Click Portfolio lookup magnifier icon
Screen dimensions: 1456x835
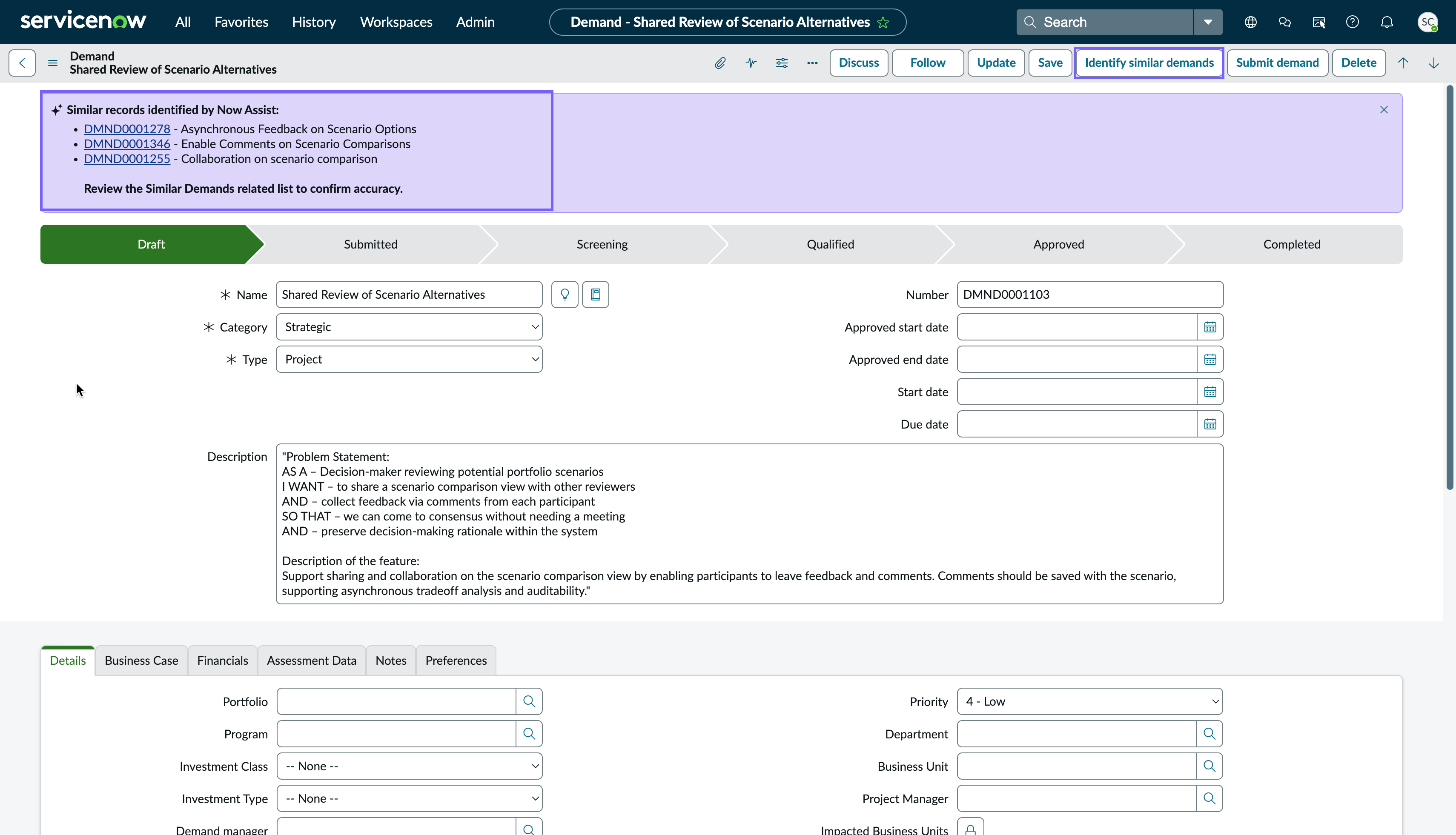(529, 701)
